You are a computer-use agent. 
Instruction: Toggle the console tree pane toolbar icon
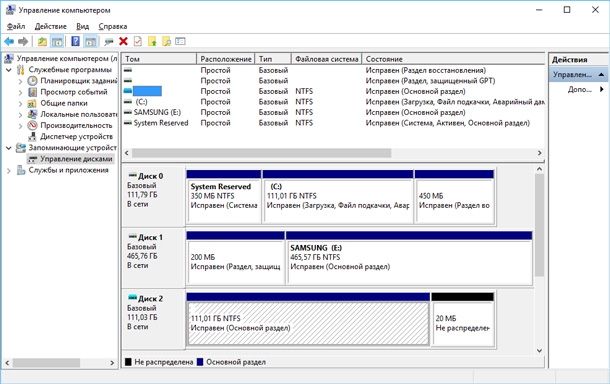coord(57,41)
